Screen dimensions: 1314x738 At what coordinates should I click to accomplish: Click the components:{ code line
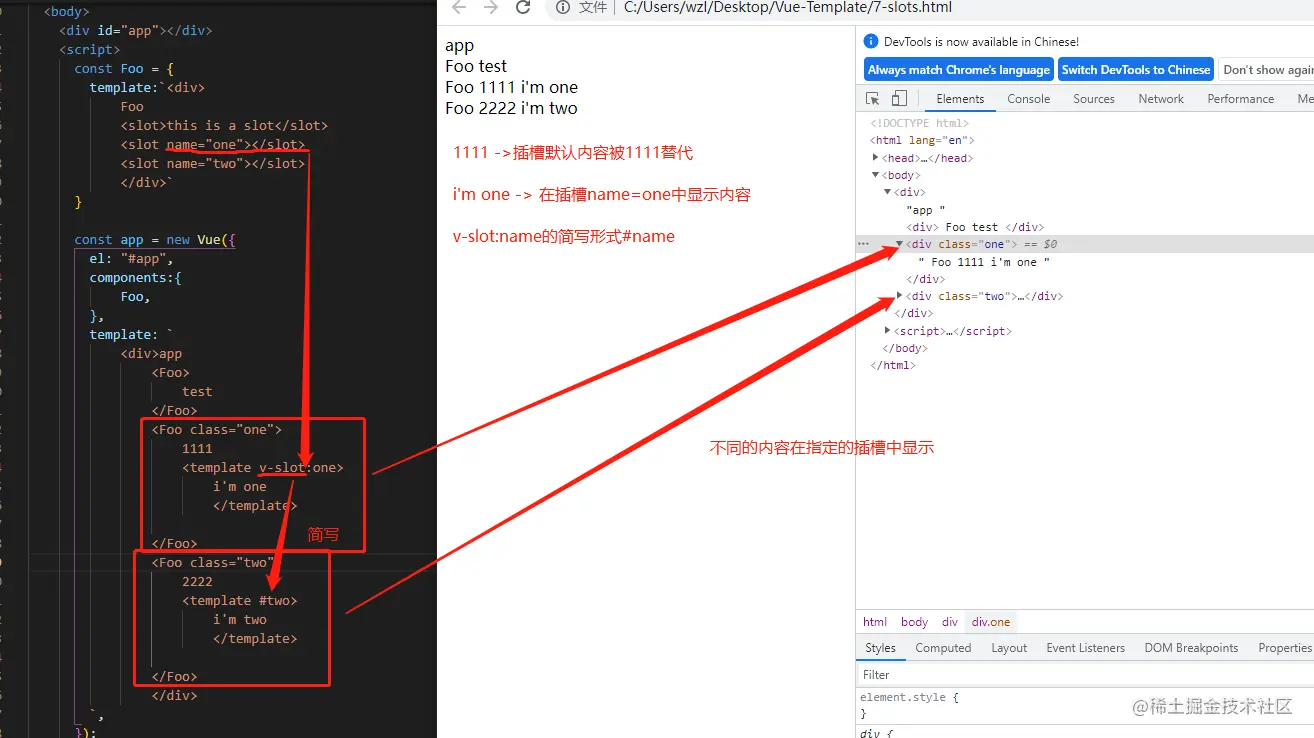pyautogui.click(x=136, y=278)
